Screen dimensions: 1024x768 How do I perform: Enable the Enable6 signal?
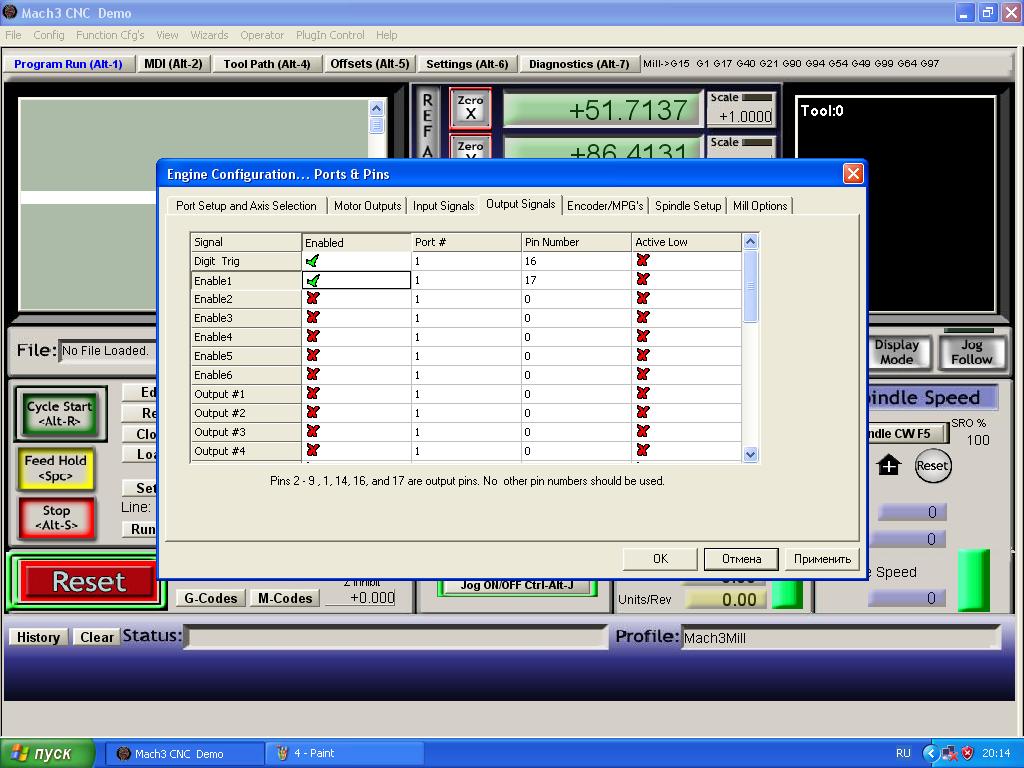pos(313,374)
